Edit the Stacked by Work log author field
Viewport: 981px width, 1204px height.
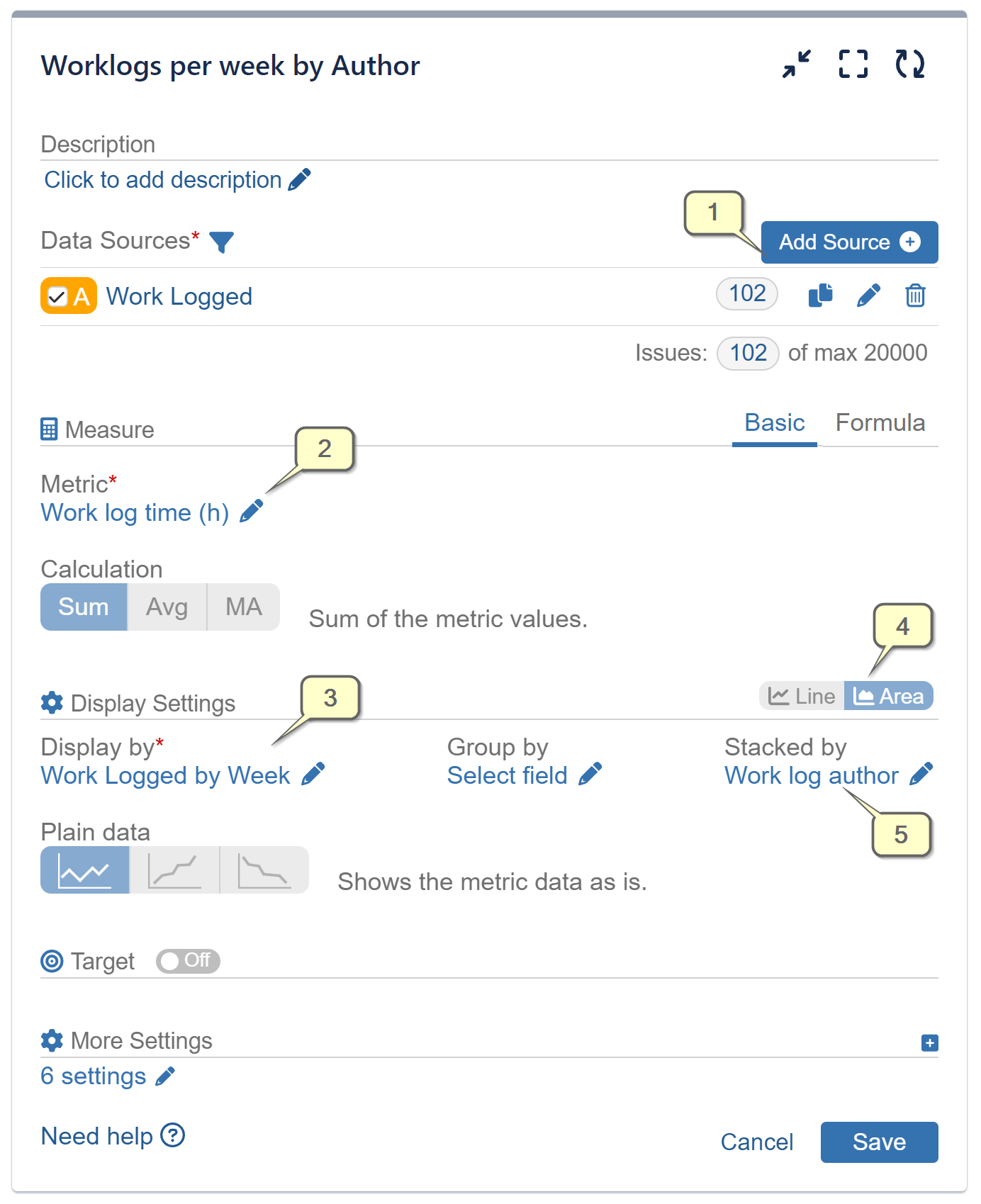(x=922, y=775)
